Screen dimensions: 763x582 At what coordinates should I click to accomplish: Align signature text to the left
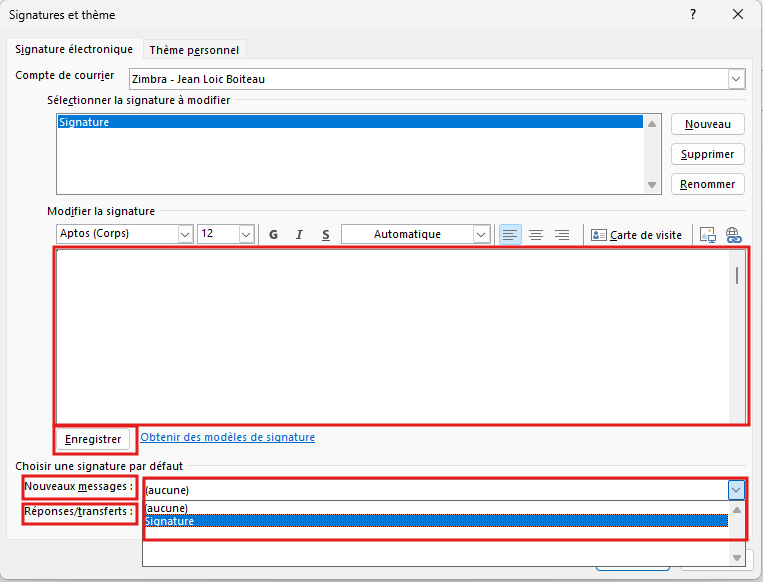[510, 235]
